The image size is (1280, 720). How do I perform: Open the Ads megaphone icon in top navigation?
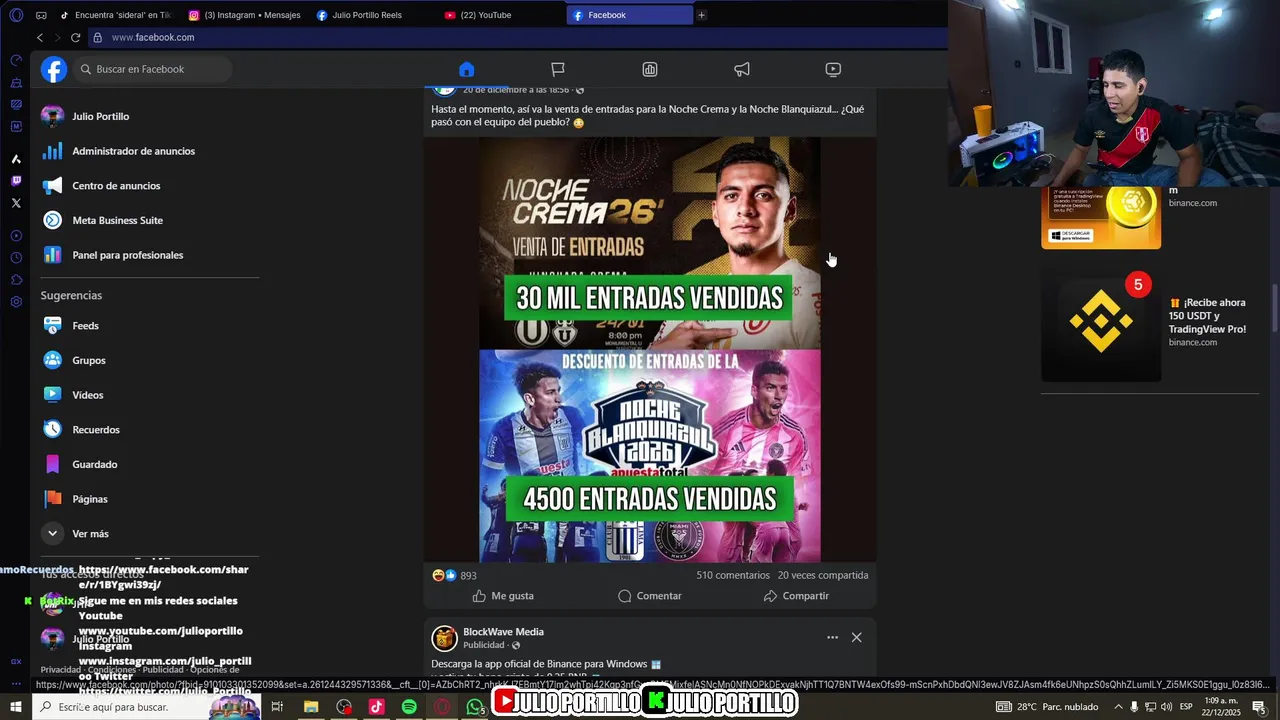pos(742,69)
